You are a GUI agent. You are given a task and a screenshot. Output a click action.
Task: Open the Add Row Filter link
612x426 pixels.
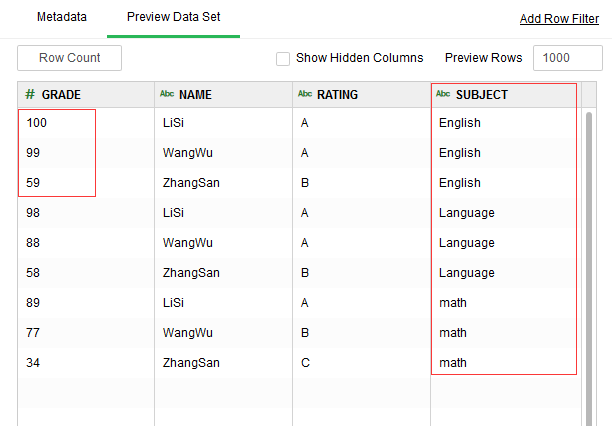coord(559,19)
